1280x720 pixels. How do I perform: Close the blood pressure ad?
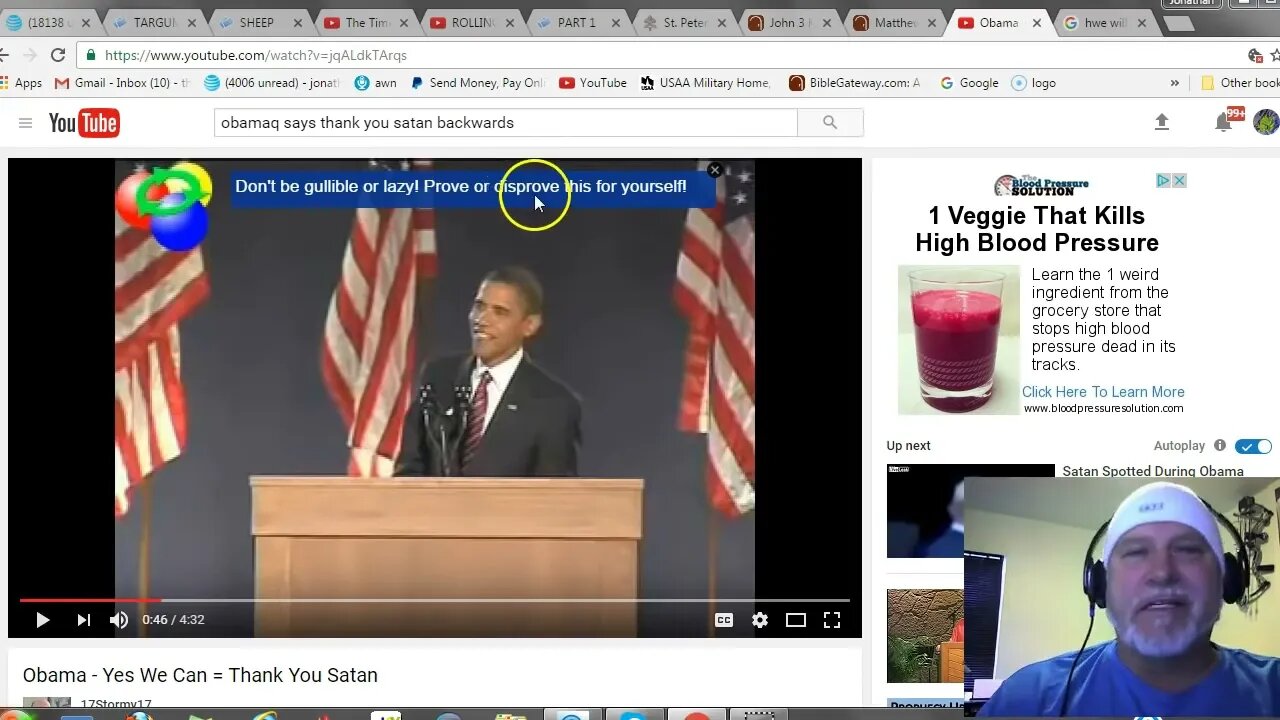[1179, 181]
